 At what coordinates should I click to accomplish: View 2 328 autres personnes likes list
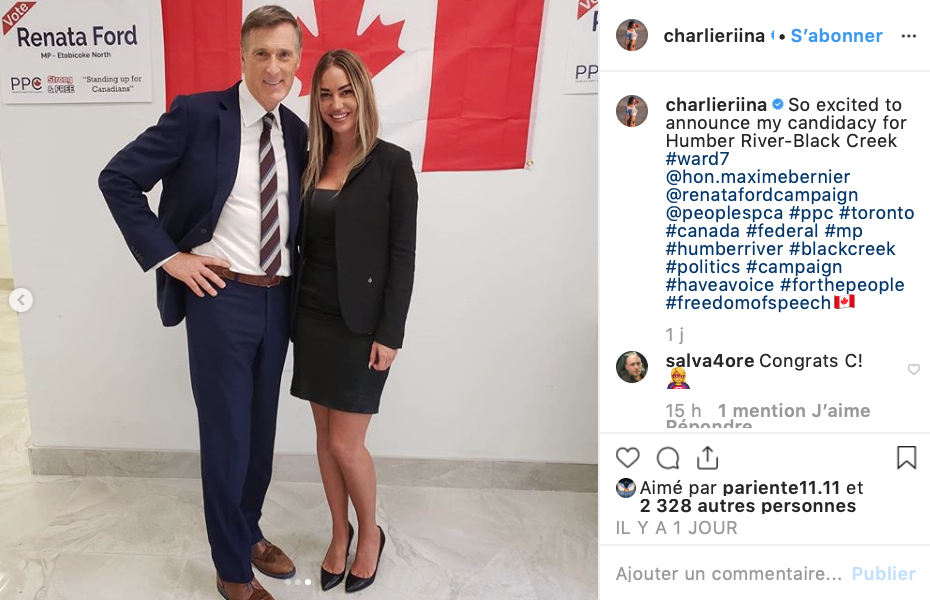[x=747, y=506]
